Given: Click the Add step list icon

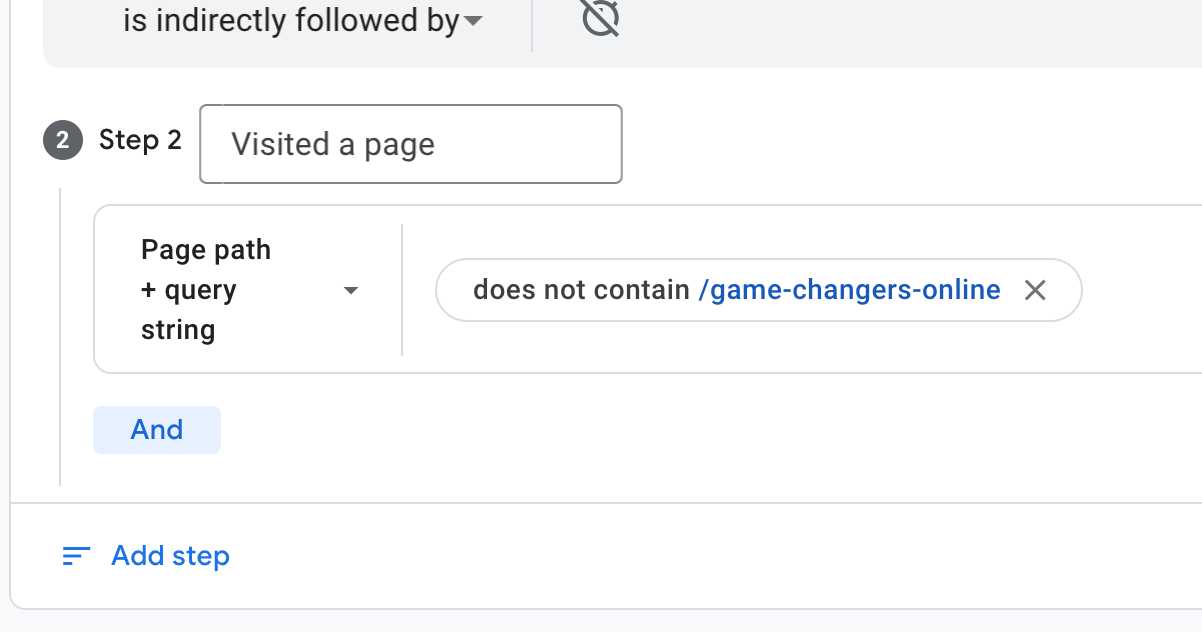Looking at the screenshot, I should click(x=77, y=556).
